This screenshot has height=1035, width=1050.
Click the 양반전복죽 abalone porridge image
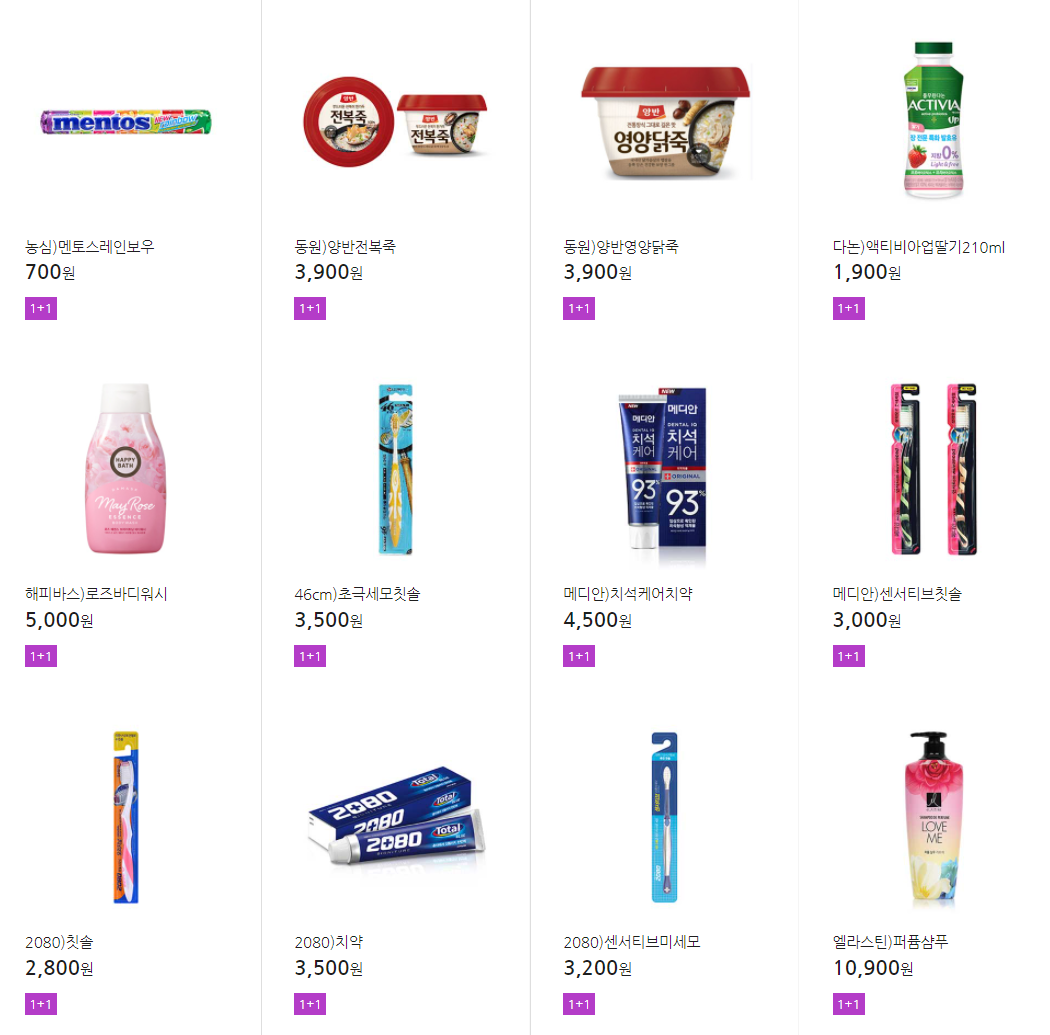coord(395,122)
